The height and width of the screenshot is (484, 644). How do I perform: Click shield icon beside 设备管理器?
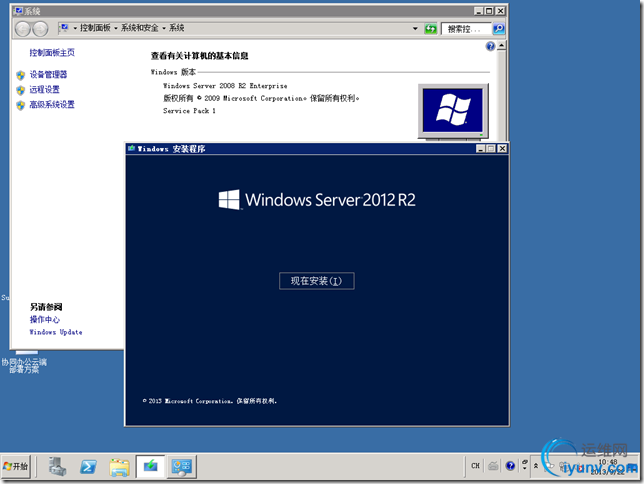click(21, 75)
